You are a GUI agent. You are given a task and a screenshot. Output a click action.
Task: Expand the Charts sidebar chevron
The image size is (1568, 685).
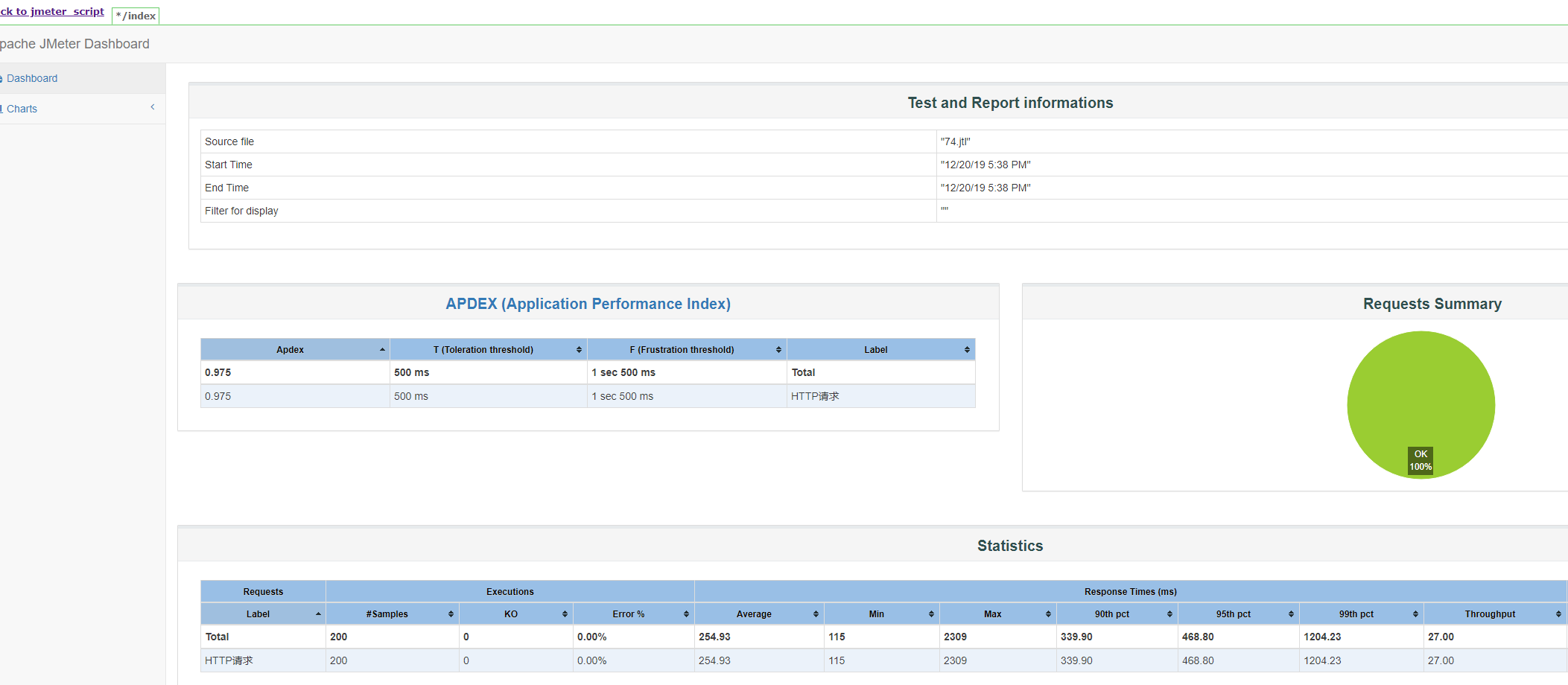[153, 107]
